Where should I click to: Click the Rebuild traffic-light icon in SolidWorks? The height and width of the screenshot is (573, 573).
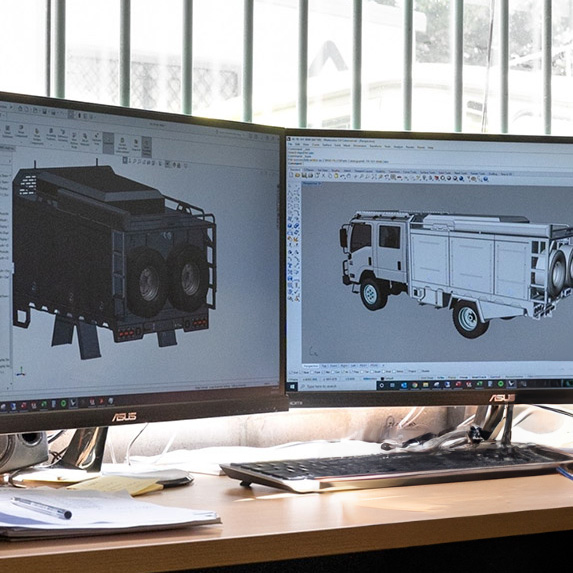pyautogui.click(x=79, y=115)
